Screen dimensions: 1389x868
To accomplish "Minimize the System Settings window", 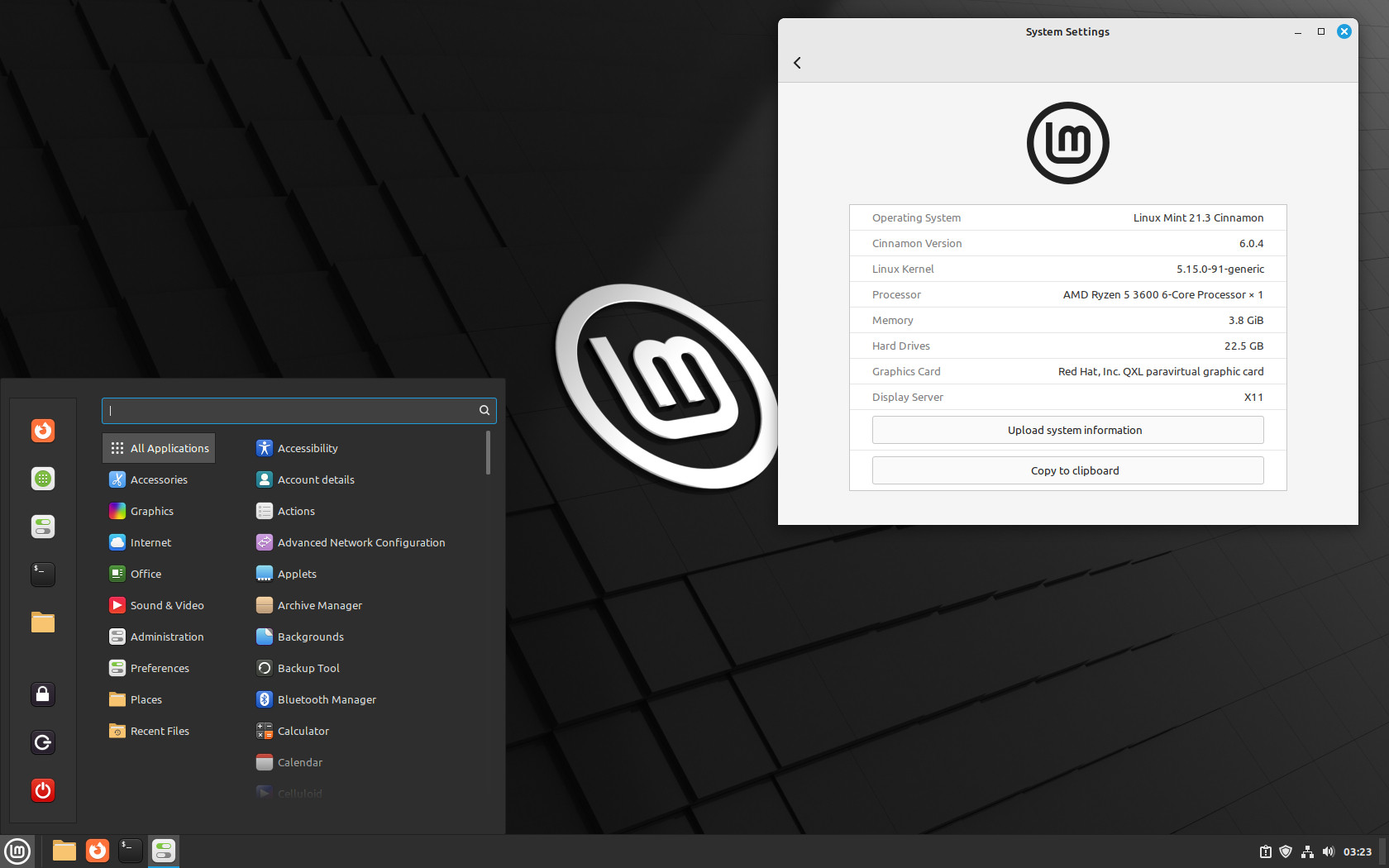I will tap(1298, 31).
